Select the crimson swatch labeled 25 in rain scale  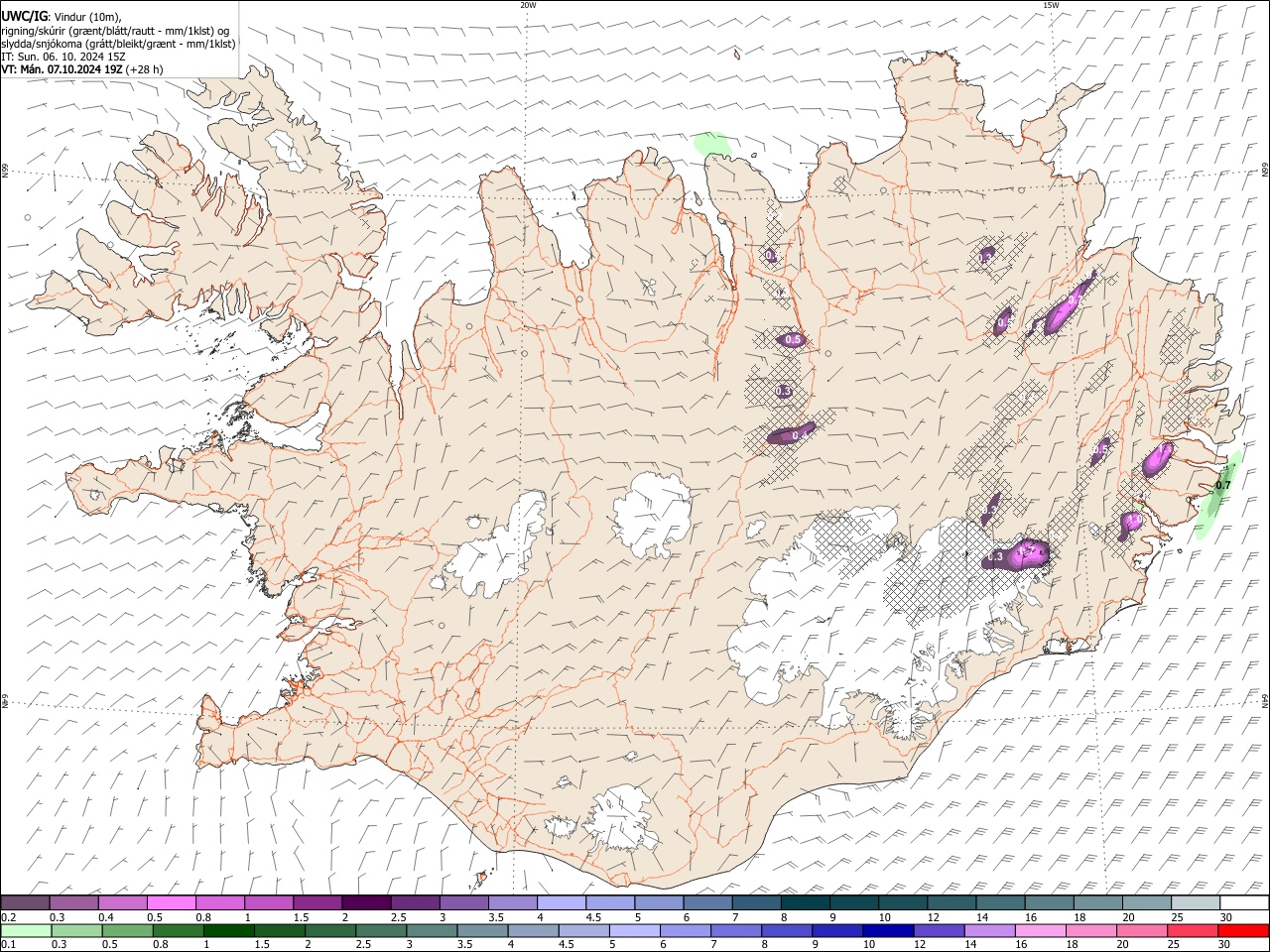(x=1192, y=931)
